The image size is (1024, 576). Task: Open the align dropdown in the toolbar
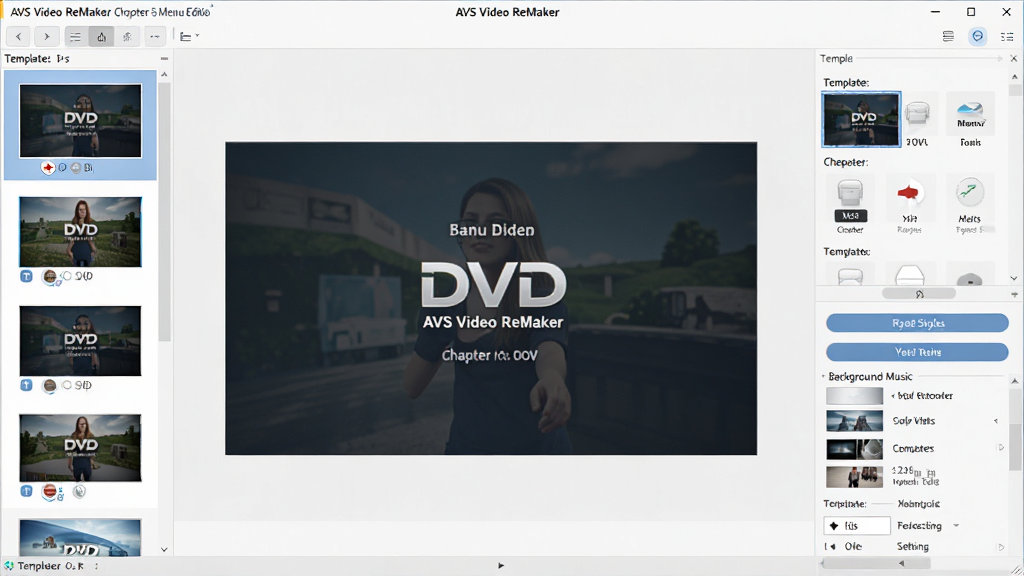(x=189, y=37)
